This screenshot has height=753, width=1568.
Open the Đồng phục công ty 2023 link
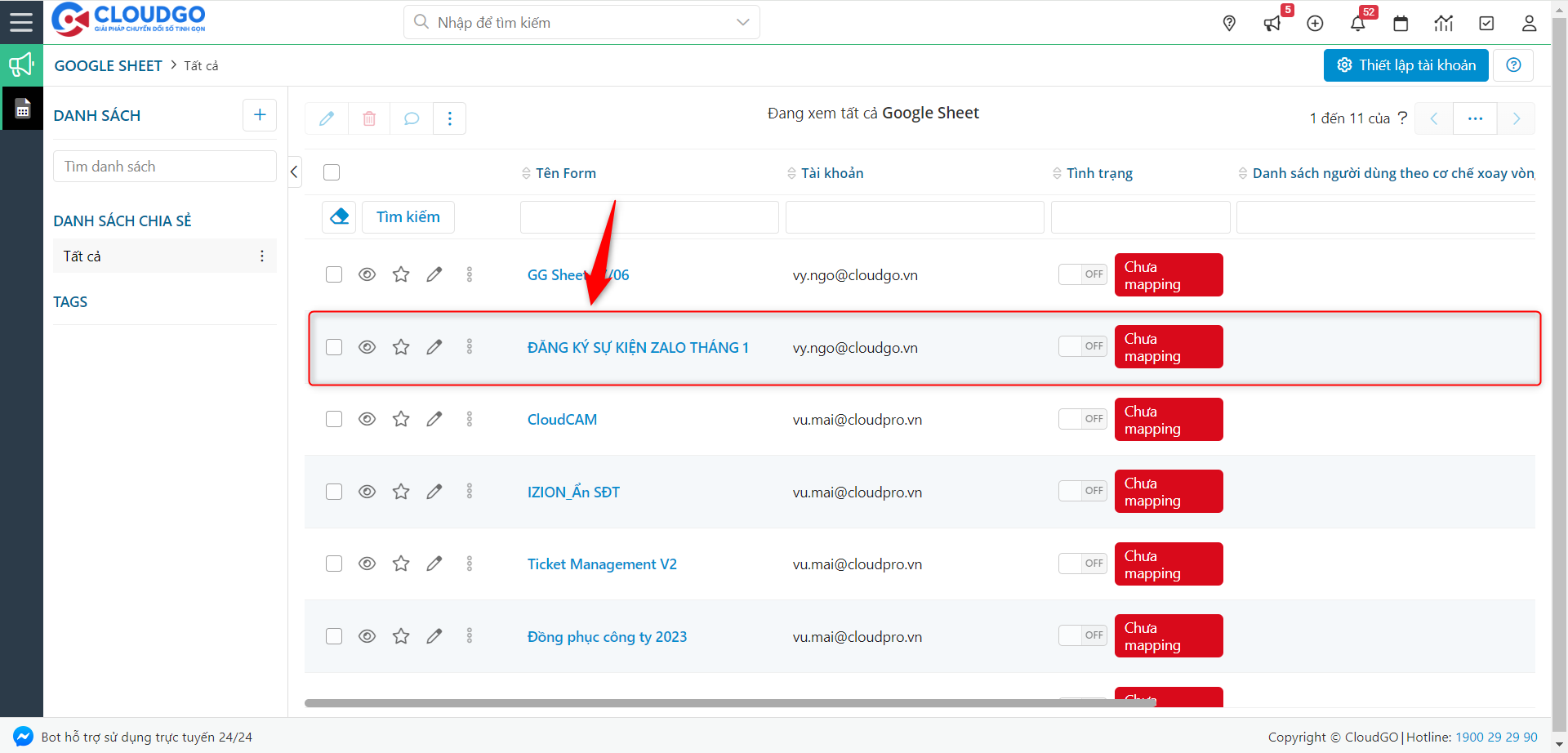pos(607,637)
